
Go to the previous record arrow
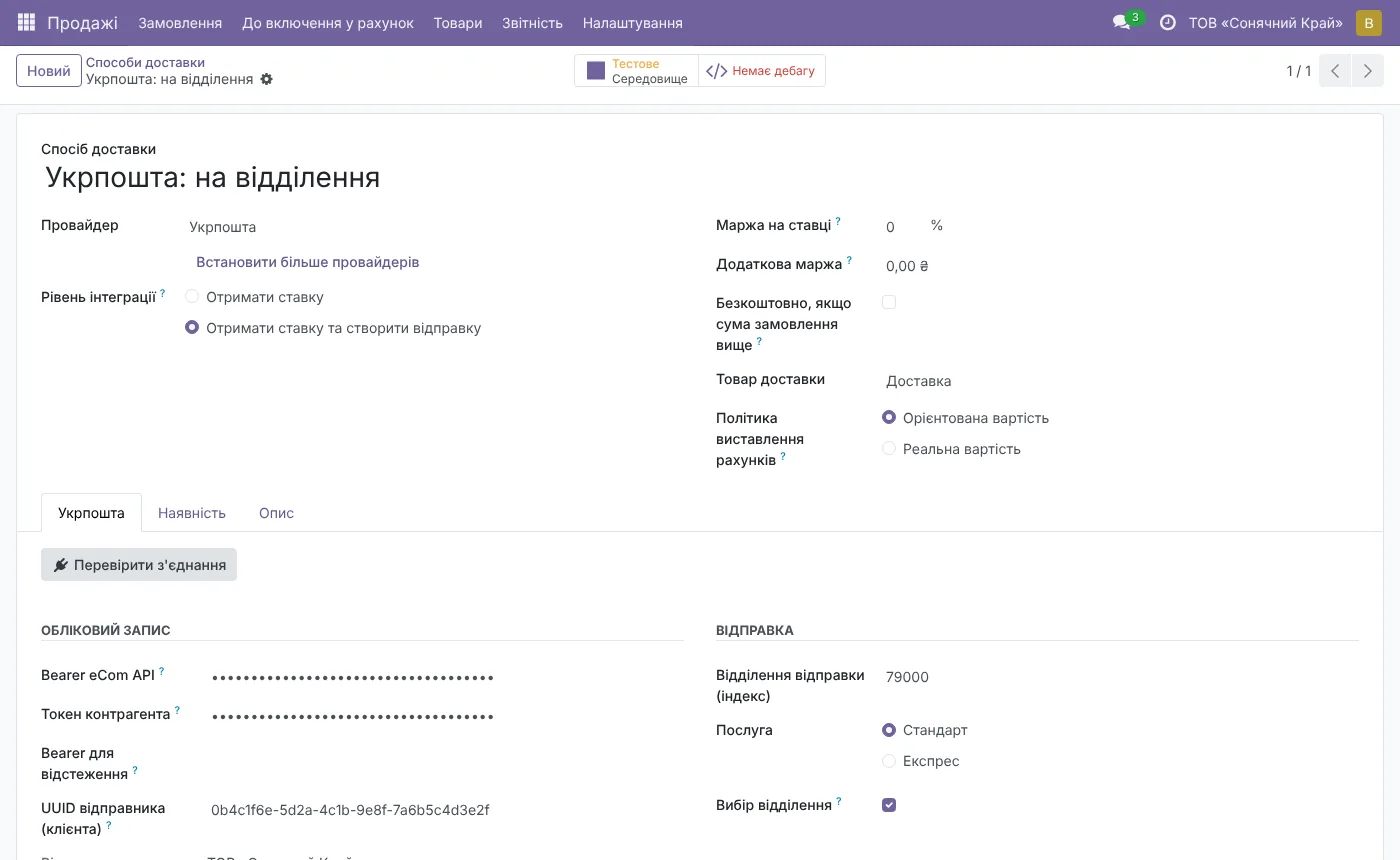(1335, 71)
